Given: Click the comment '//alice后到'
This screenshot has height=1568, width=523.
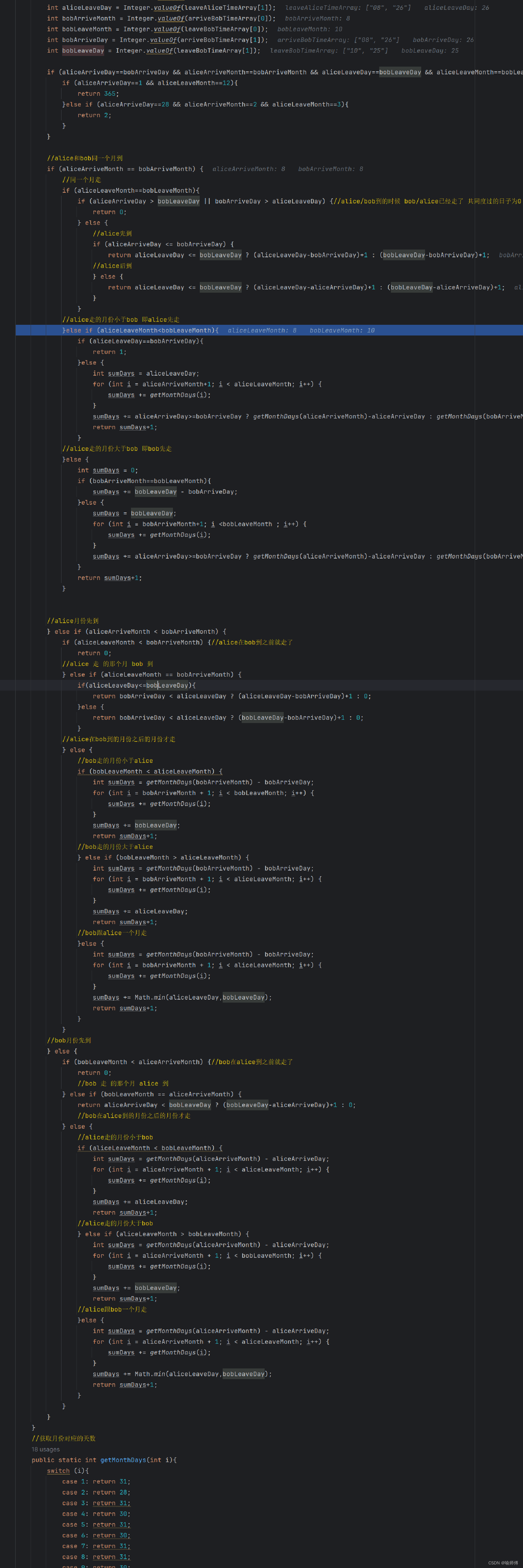Looking at the screenshot, I should [112, 266].
